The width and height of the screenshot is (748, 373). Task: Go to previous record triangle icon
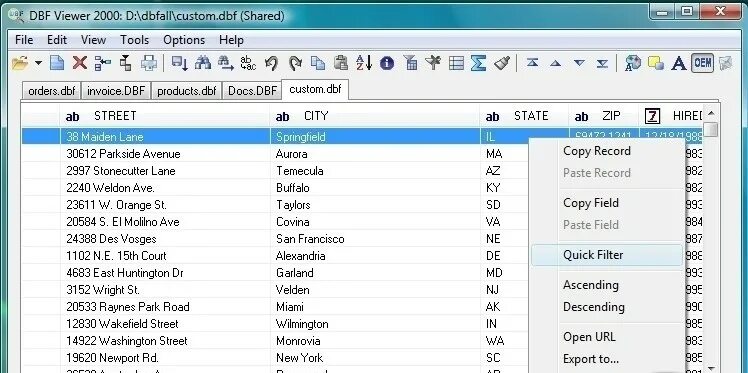(x=555, y=63)
